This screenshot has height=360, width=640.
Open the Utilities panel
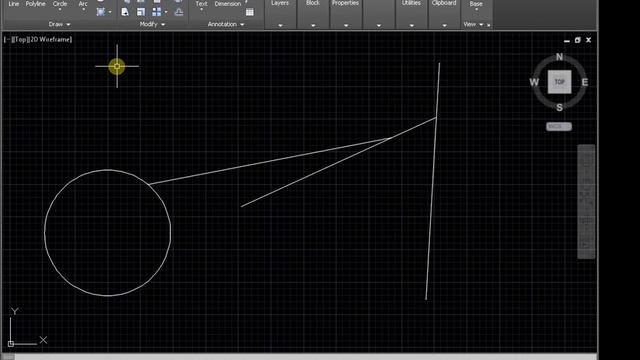pos(411,3)
